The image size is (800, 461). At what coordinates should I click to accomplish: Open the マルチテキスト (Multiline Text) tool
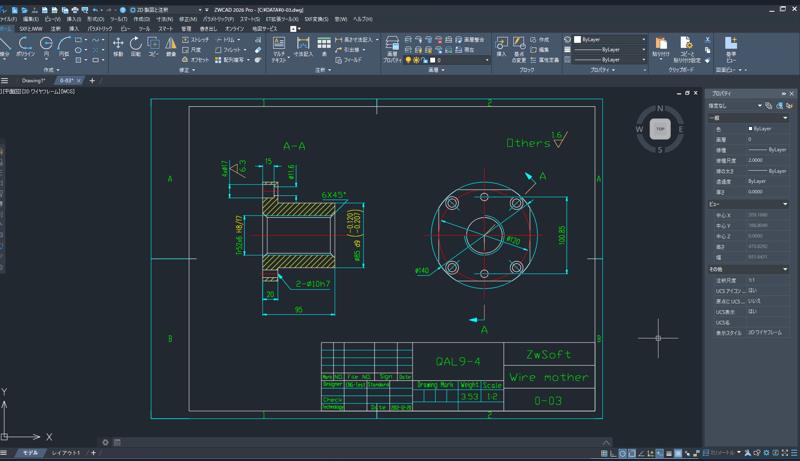point(279,47)
